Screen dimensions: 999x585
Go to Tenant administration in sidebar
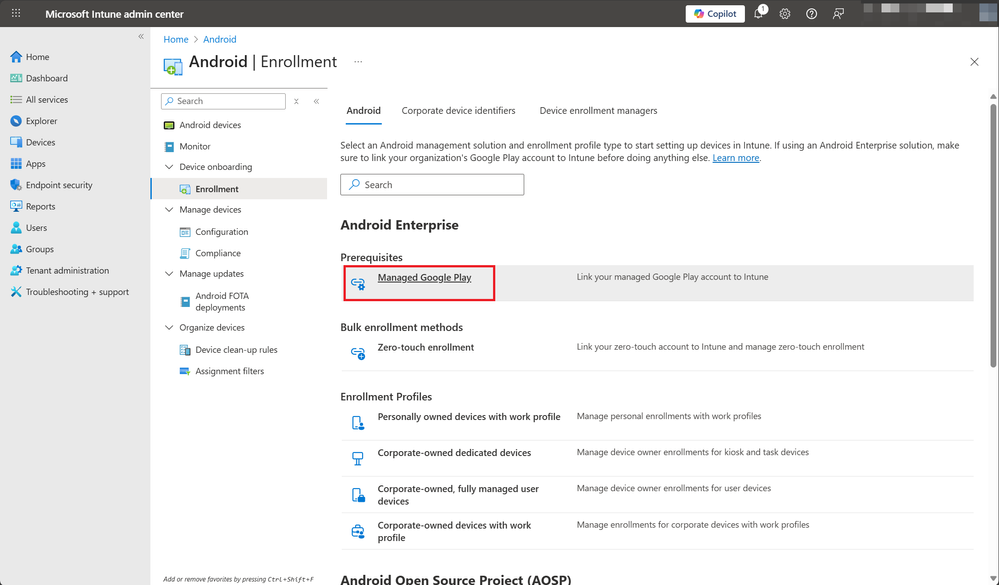pos(67,271)
